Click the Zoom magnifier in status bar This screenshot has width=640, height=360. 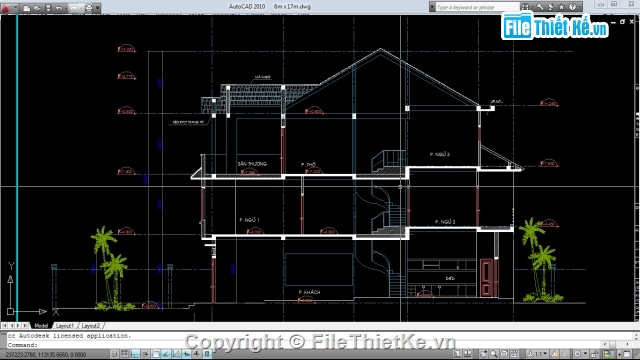click(x=494, y=354)
